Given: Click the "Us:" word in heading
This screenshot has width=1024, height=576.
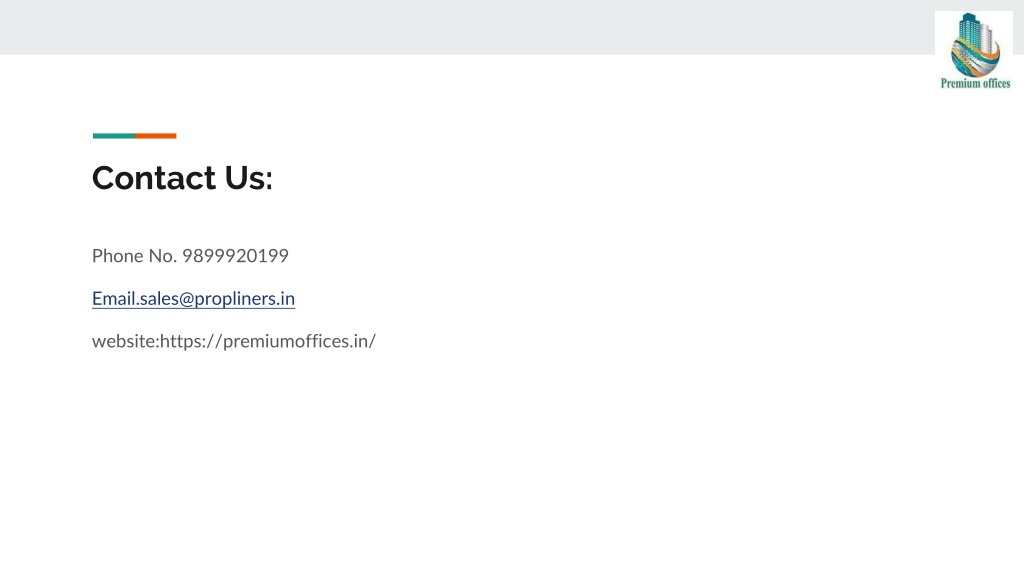Looking at the screenshot, I should pyautogui.click(x=248, y=178).
